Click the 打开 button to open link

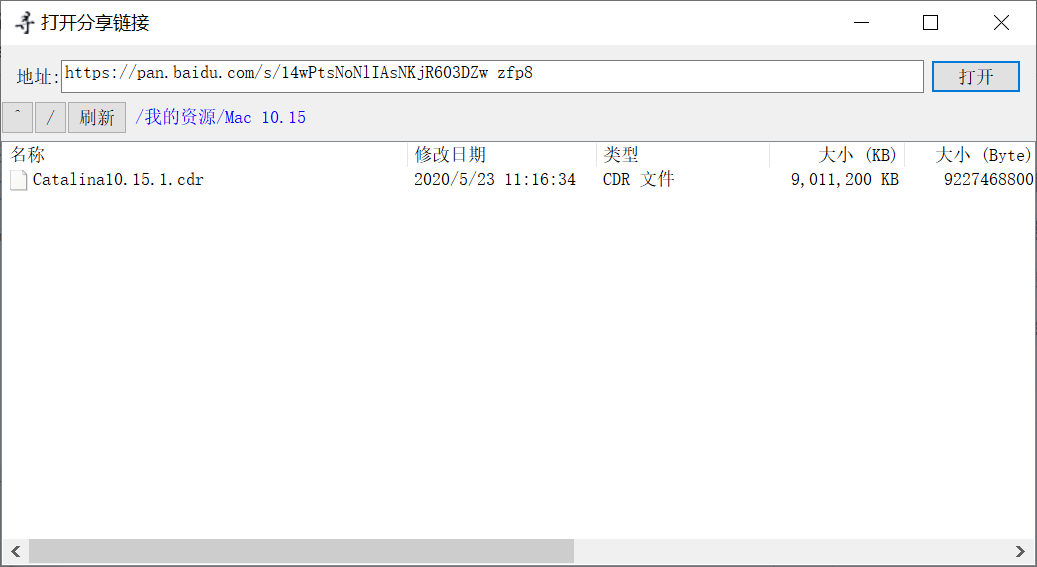pos(975,77)
